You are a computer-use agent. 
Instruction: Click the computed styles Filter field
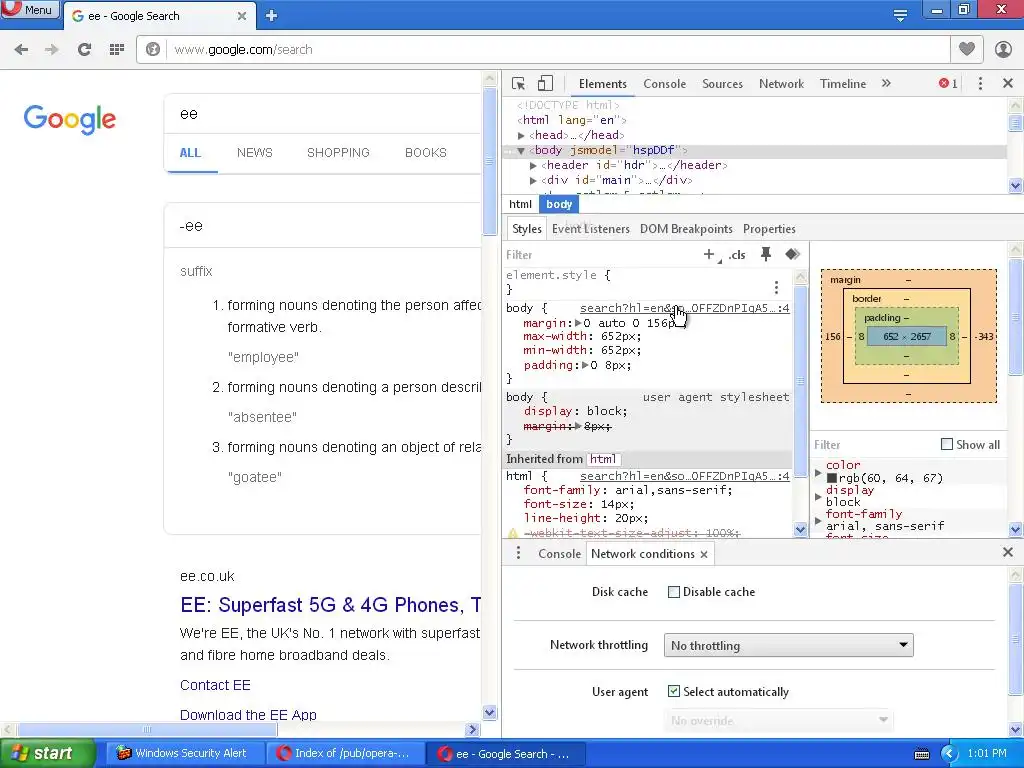(x=874, y=445)
